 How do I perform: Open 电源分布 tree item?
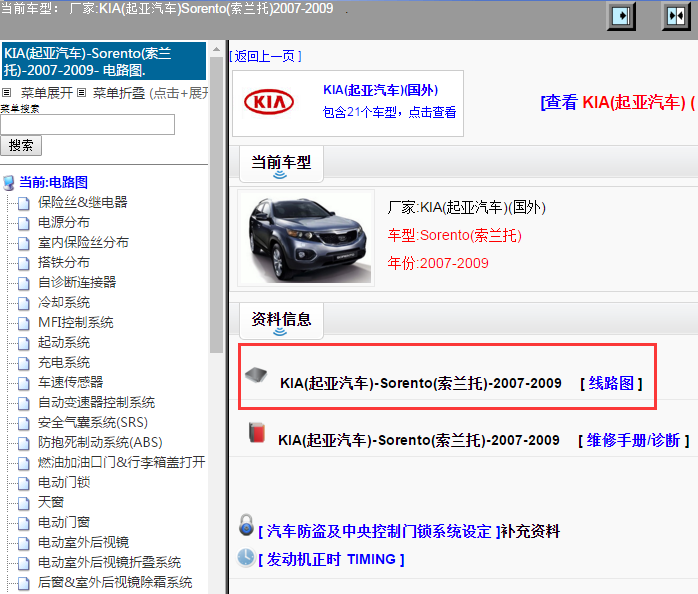point(64,222)
